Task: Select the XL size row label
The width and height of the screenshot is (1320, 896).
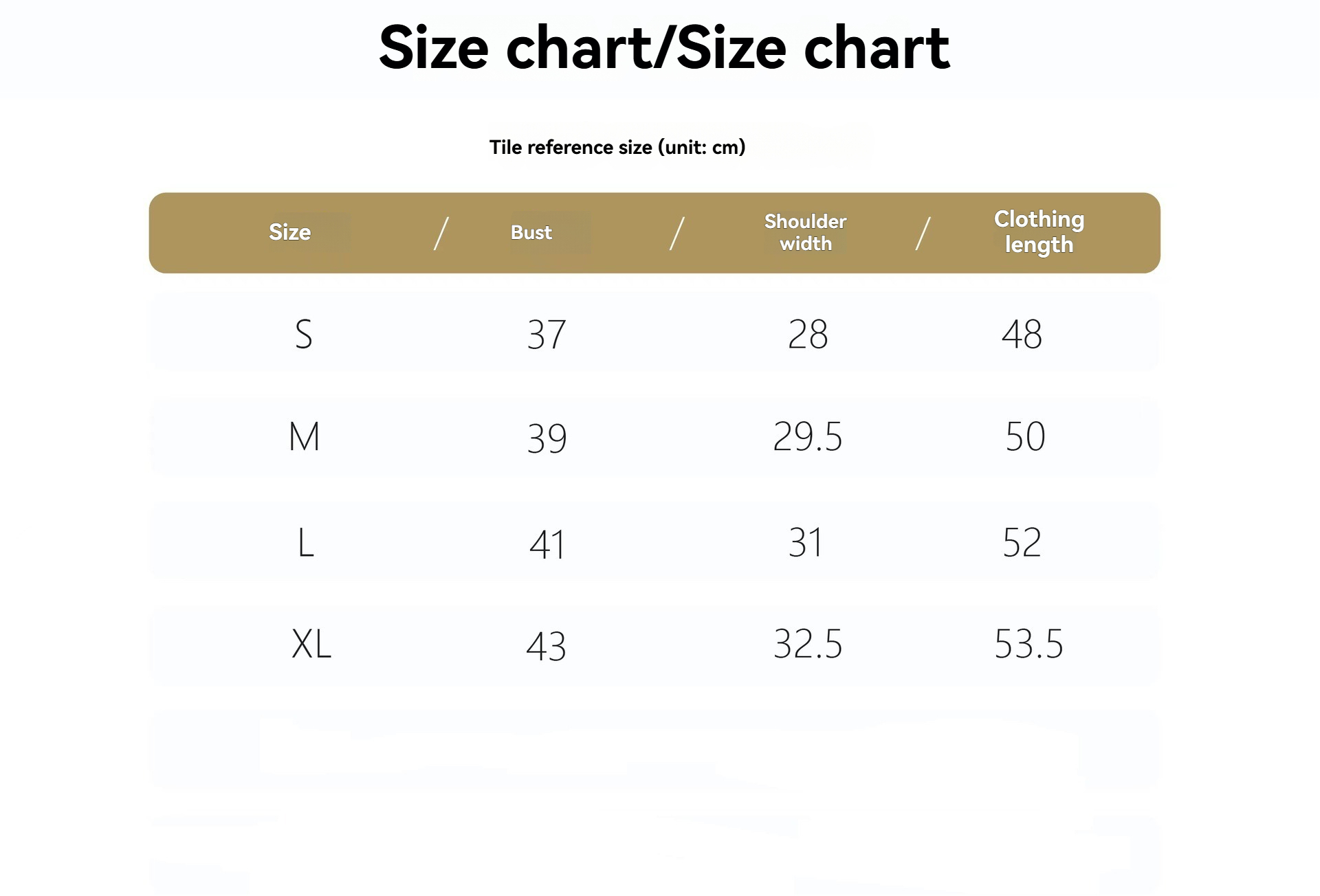Action: coord(311,644)
